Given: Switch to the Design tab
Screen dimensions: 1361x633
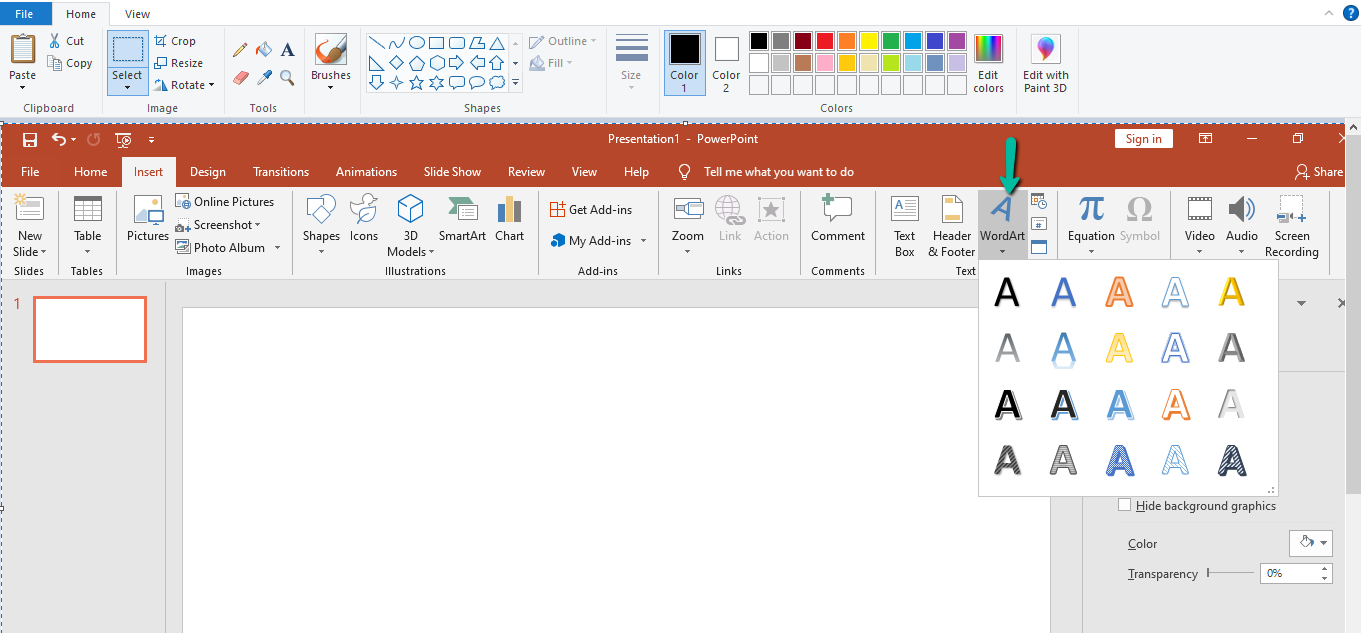Looking at the screenshot, I should pos(207,171).
